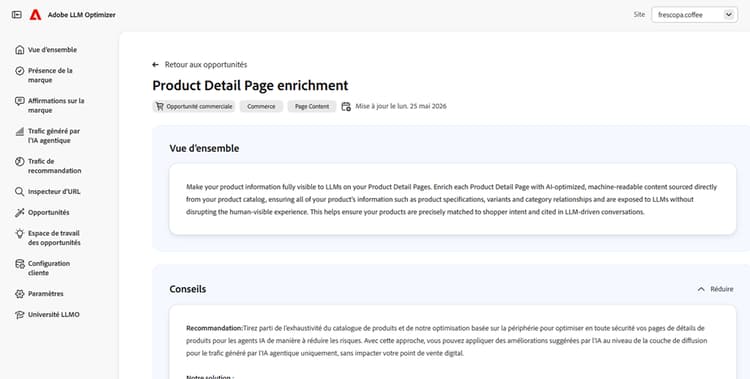The width and height of the screenshot is (750, 379).
Task: Click the 'Site' label near dropdown
Action: pyautogui.click(x=639, y=15)
